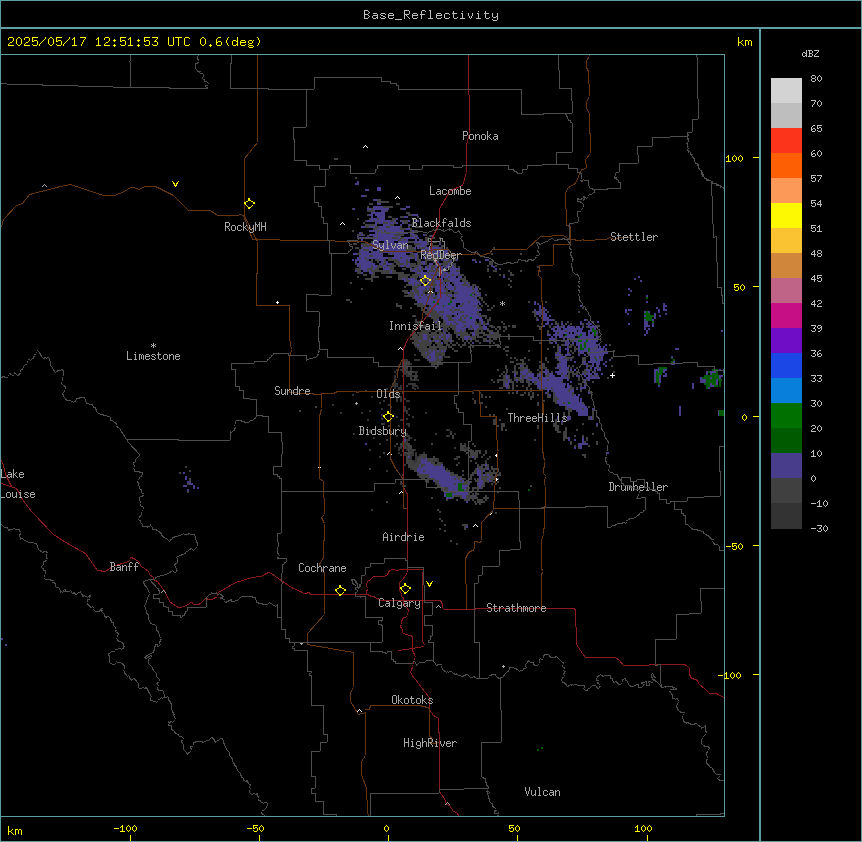Viewport: 862px width, 842px height.
Task: Click the Strathmore label
Action: [516, 608]
